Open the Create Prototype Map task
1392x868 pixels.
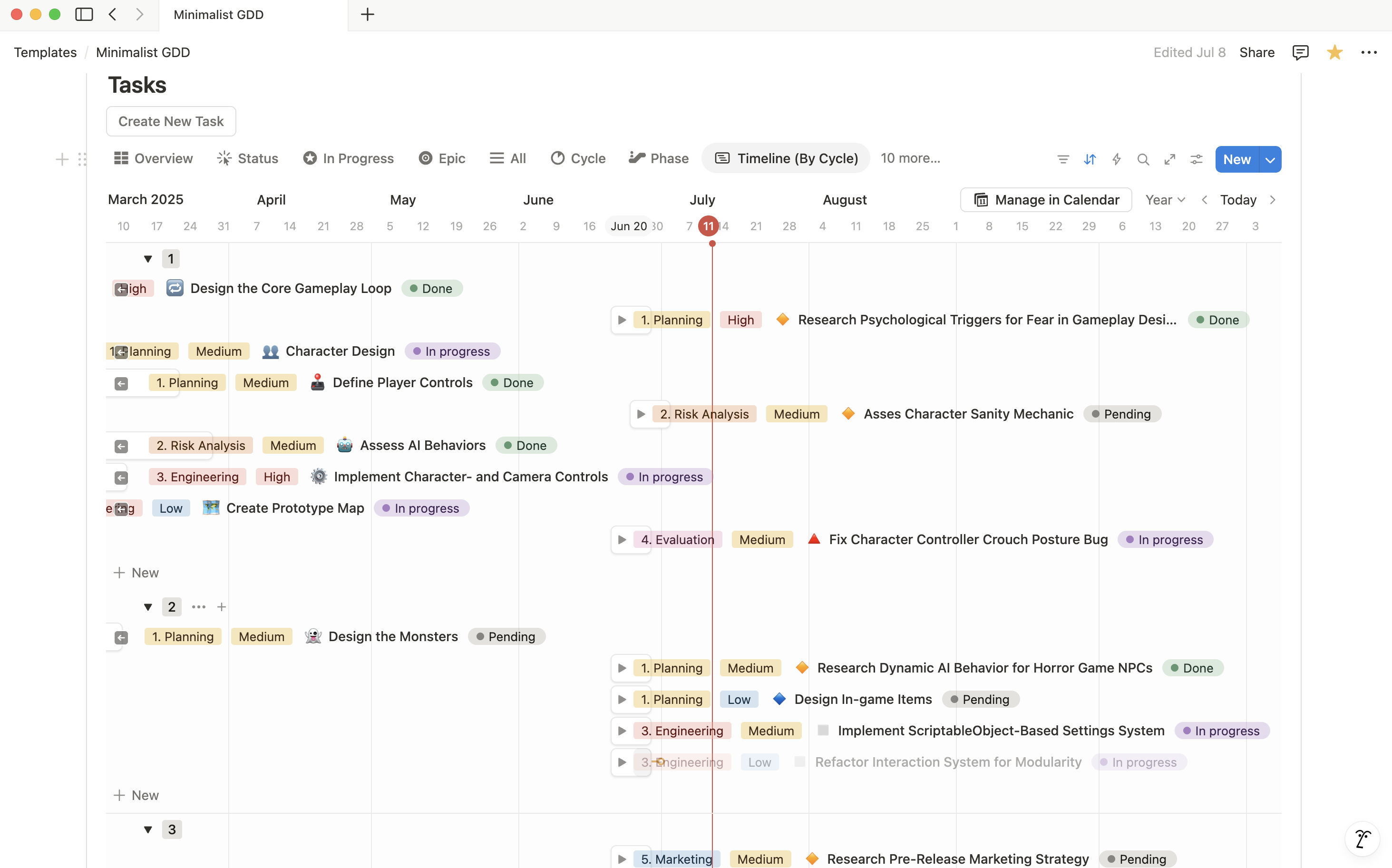click(295, 508)
